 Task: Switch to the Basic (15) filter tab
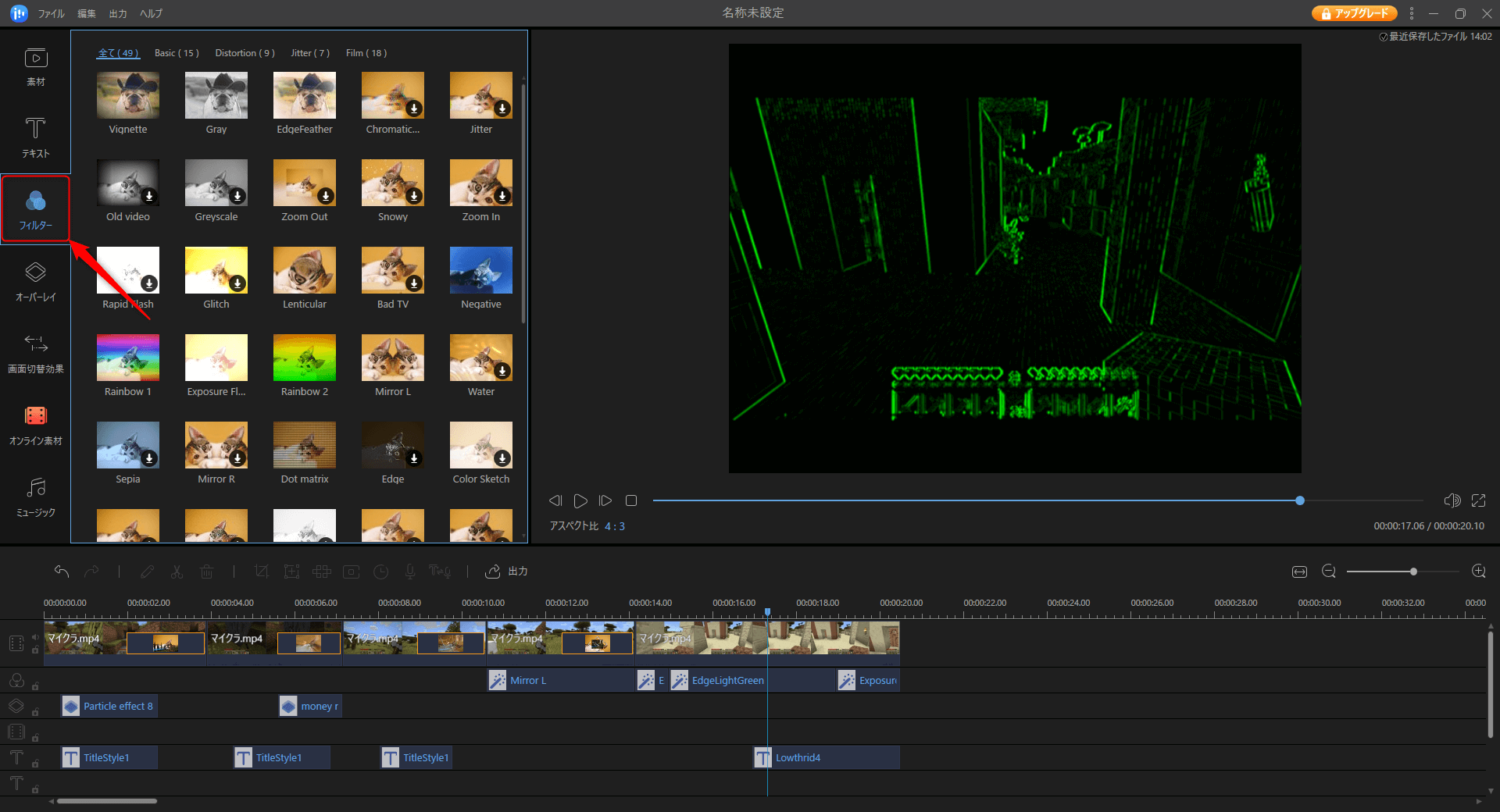(x=177, y=53)
